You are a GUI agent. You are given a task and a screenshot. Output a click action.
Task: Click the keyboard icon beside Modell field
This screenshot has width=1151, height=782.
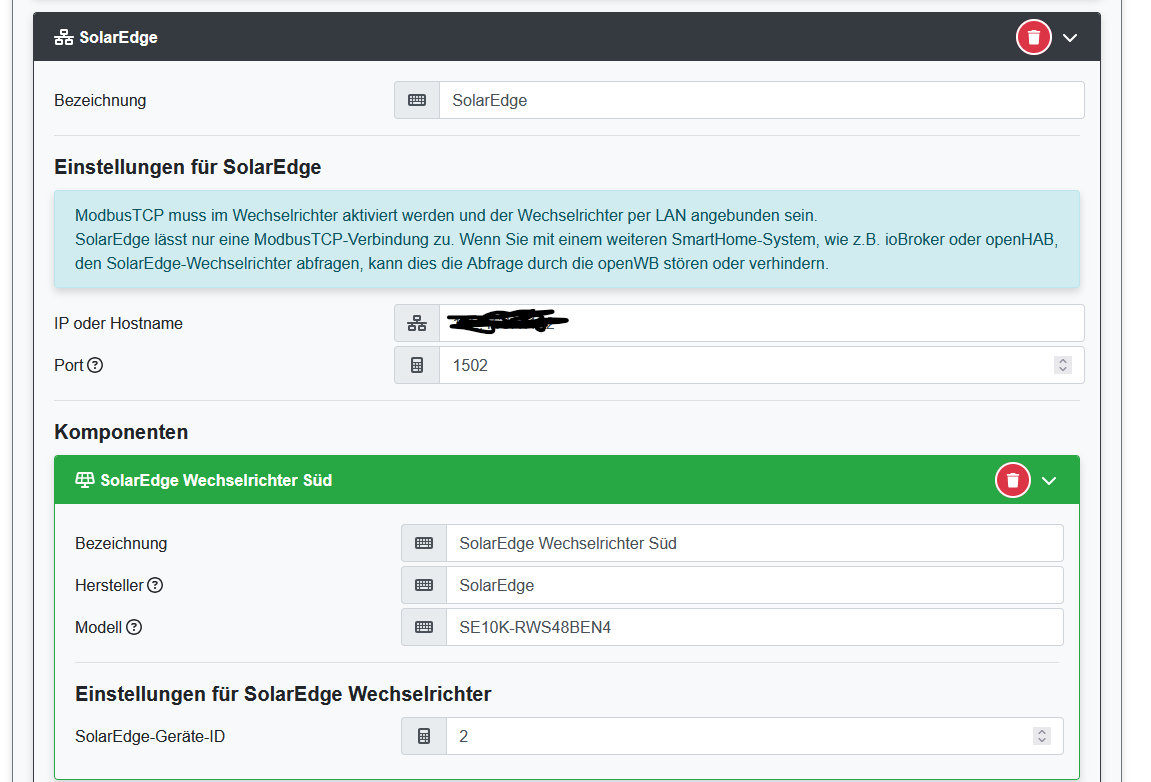[x=423, y=626]
